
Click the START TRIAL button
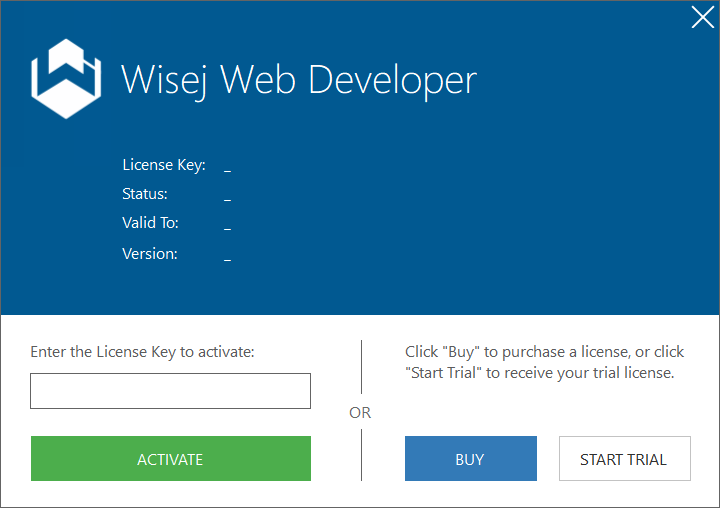624,458
